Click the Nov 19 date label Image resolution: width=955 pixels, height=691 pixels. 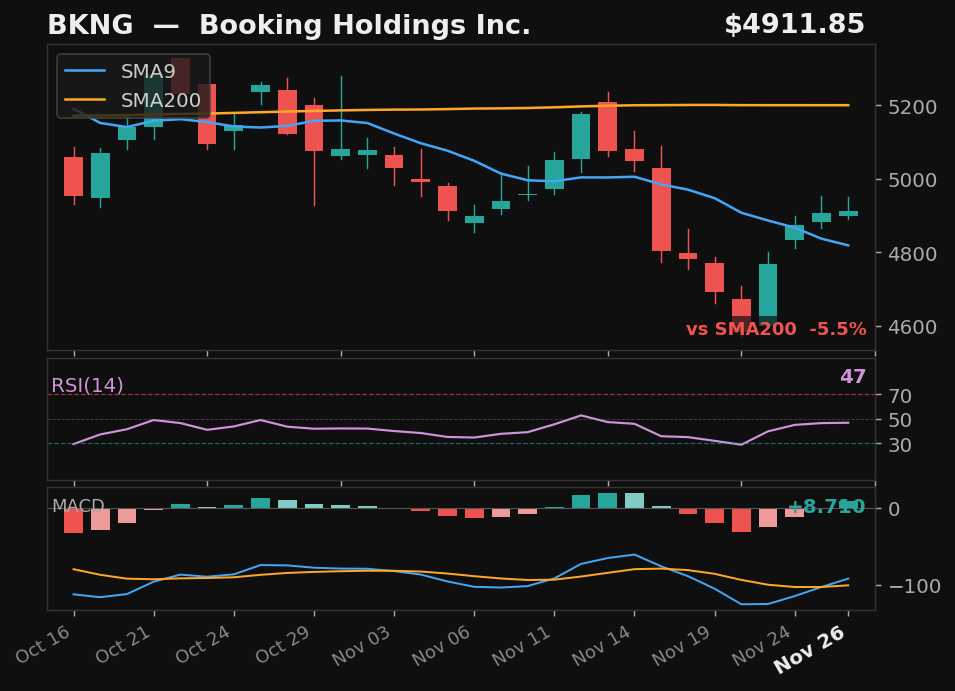point(682,645)
